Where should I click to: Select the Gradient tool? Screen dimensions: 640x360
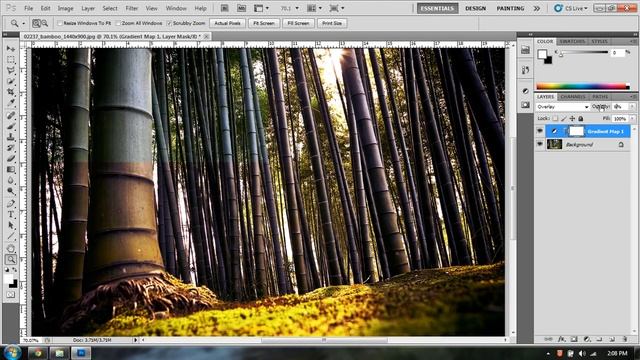[11, 169]
